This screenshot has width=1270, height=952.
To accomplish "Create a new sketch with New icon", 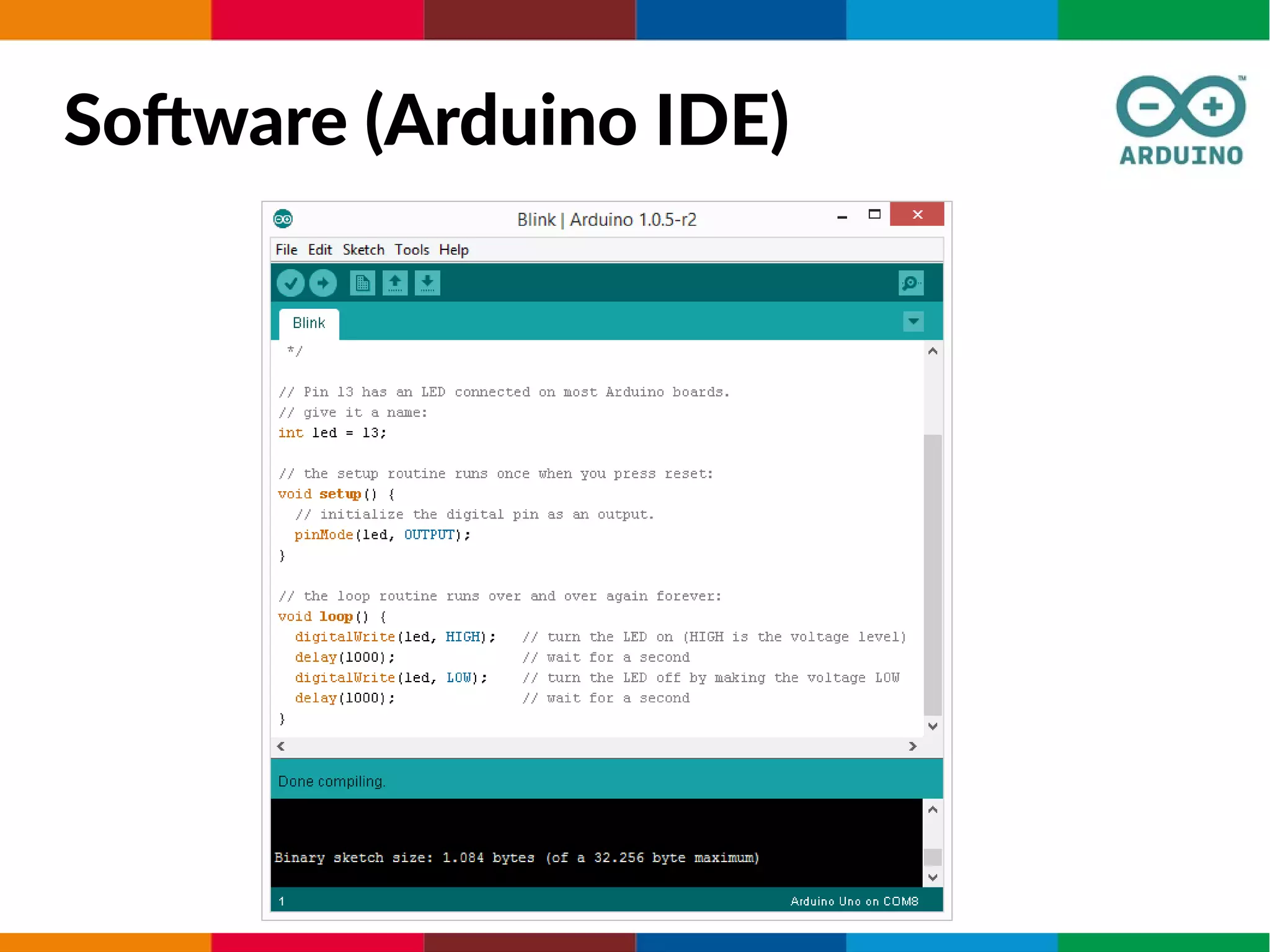I will click(x=363, y=283).
